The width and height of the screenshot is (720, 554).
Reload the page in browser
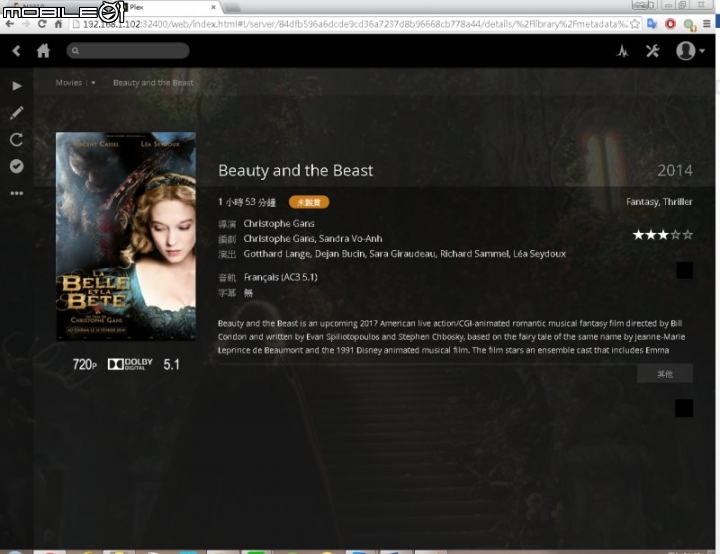point(42,24)
